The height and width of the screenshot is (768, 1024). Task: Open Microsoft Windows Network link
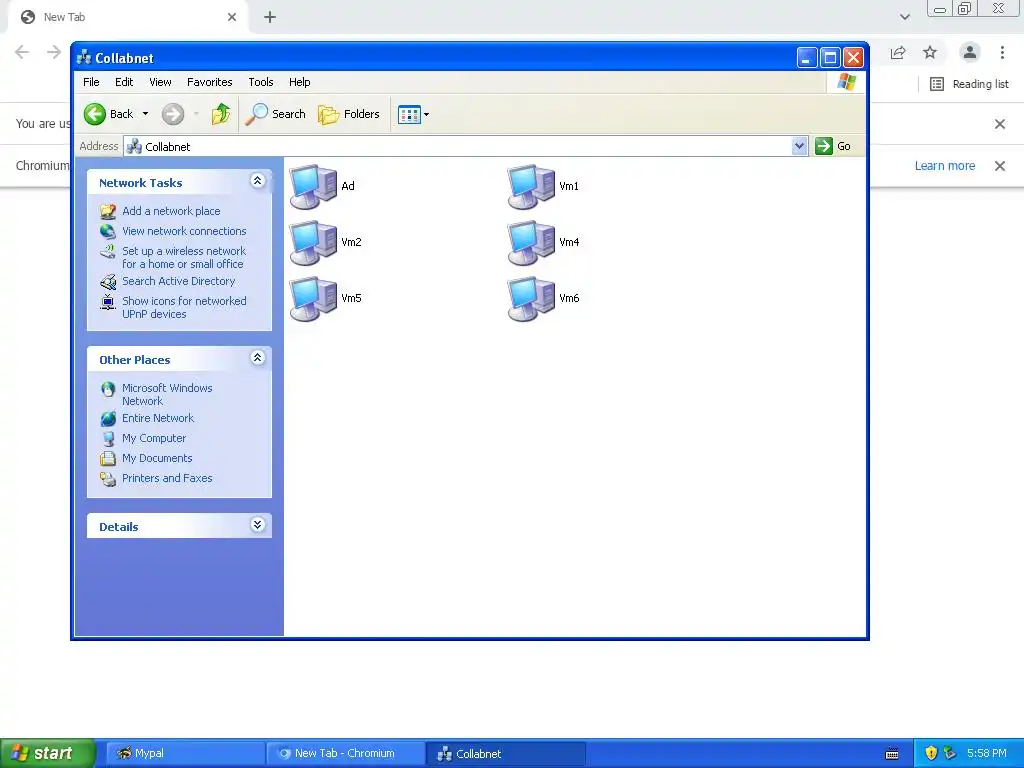(167, 394)
